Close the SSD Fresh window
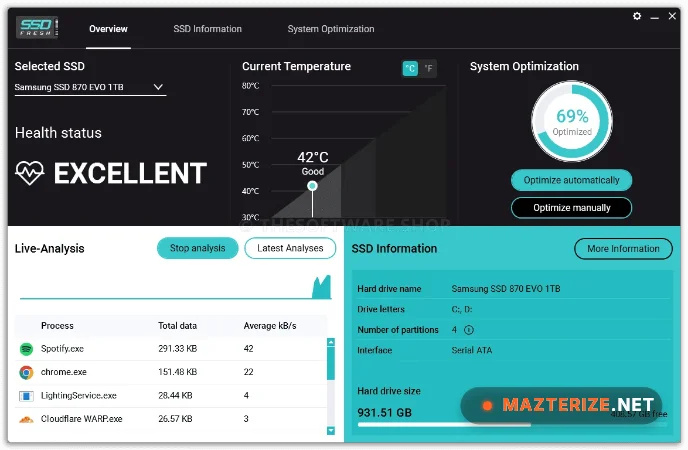688x450 pixels. [x=672, y=16]
